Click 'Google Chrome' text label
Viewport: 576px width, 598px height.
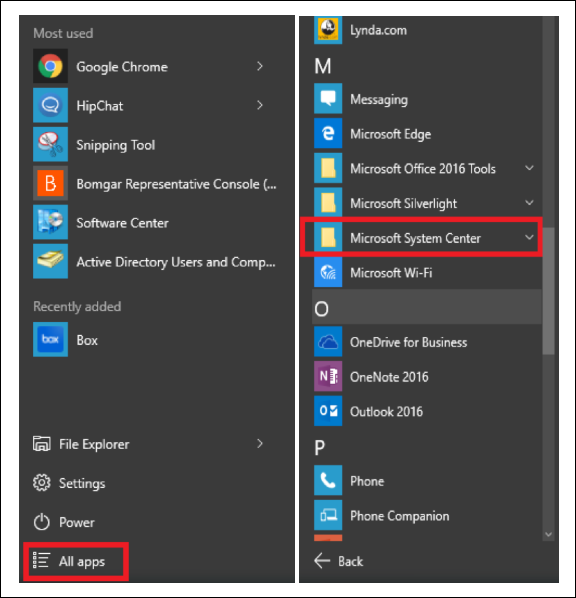122,67
